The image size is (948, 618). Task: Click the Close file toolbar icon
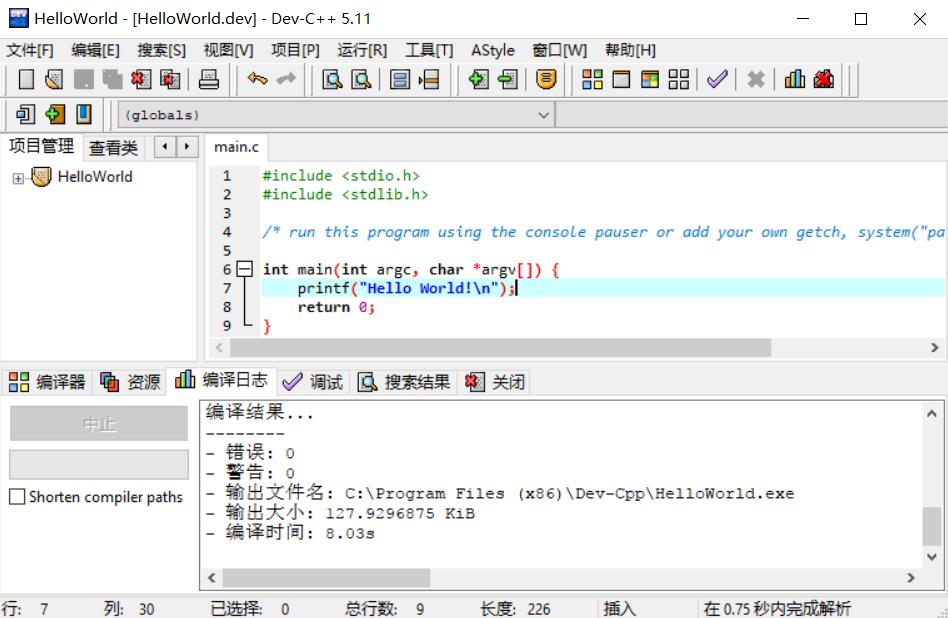(141, 79)
